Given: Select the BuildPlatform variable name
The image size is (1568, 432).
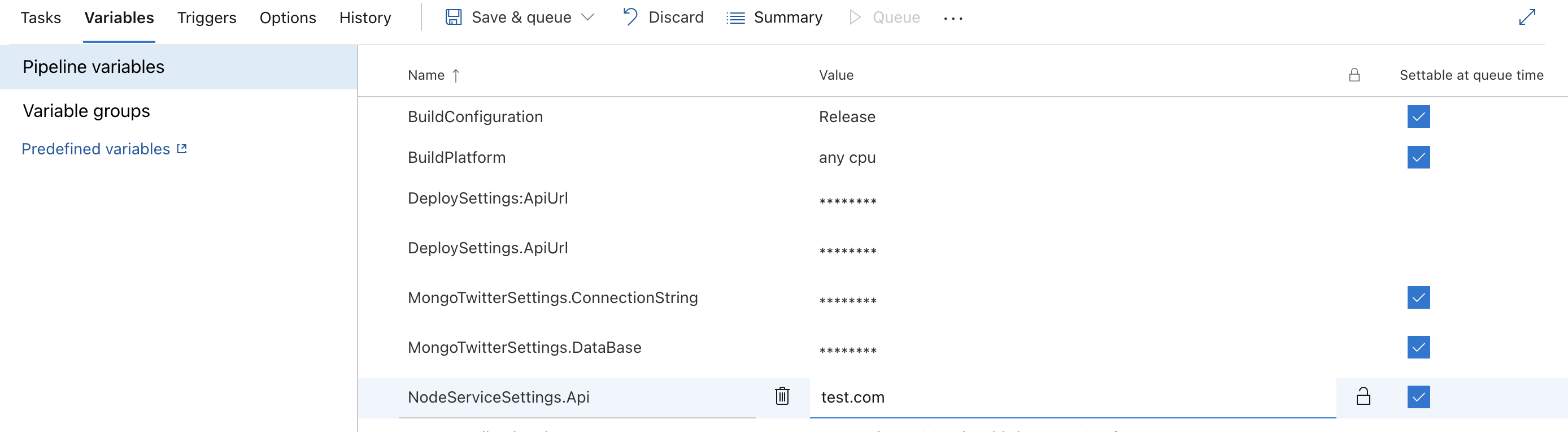Looking at the screenshot, I should [456, 158].
